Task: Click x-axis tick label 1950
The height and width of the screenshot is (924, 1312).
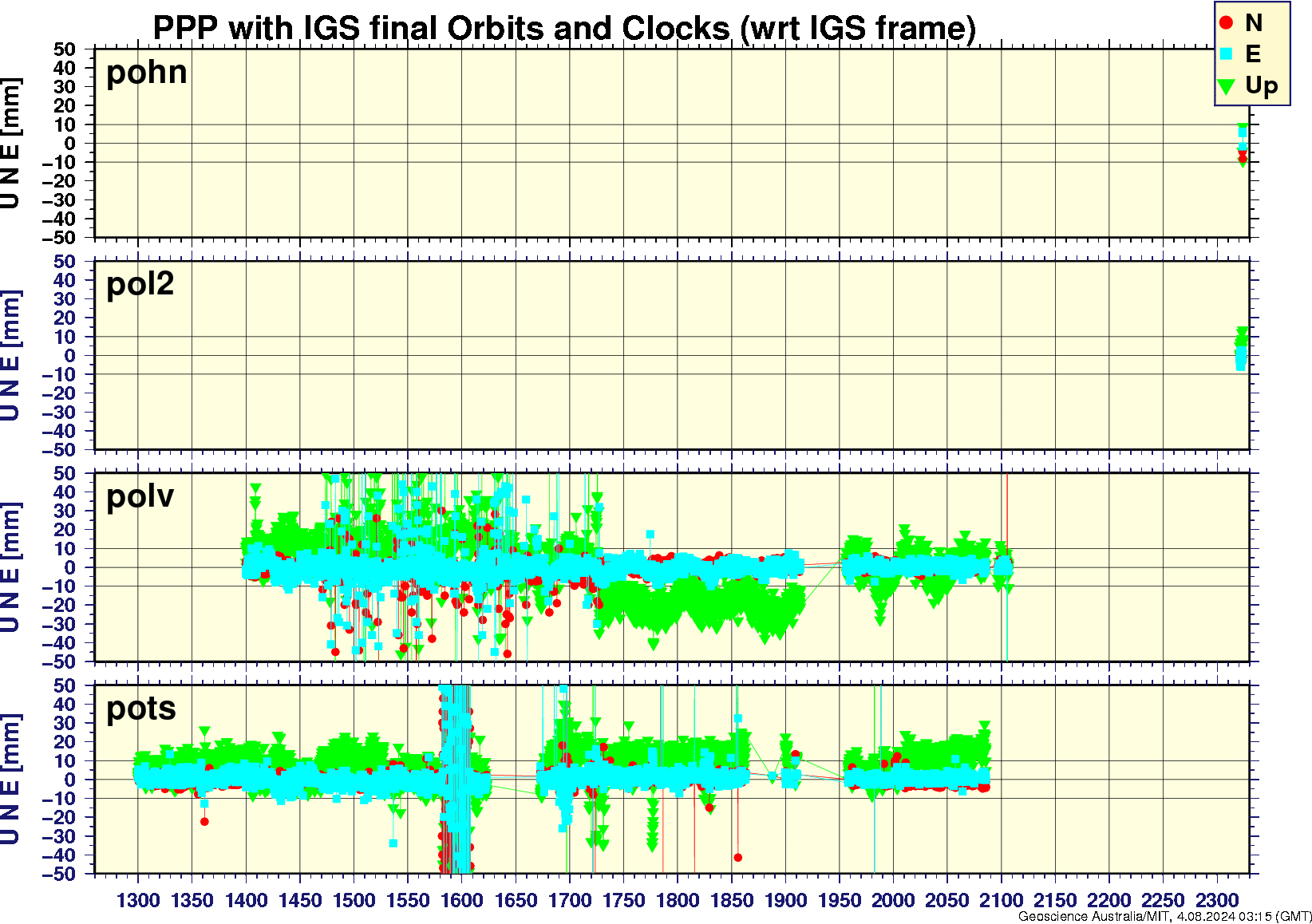Action: (840, 901)
